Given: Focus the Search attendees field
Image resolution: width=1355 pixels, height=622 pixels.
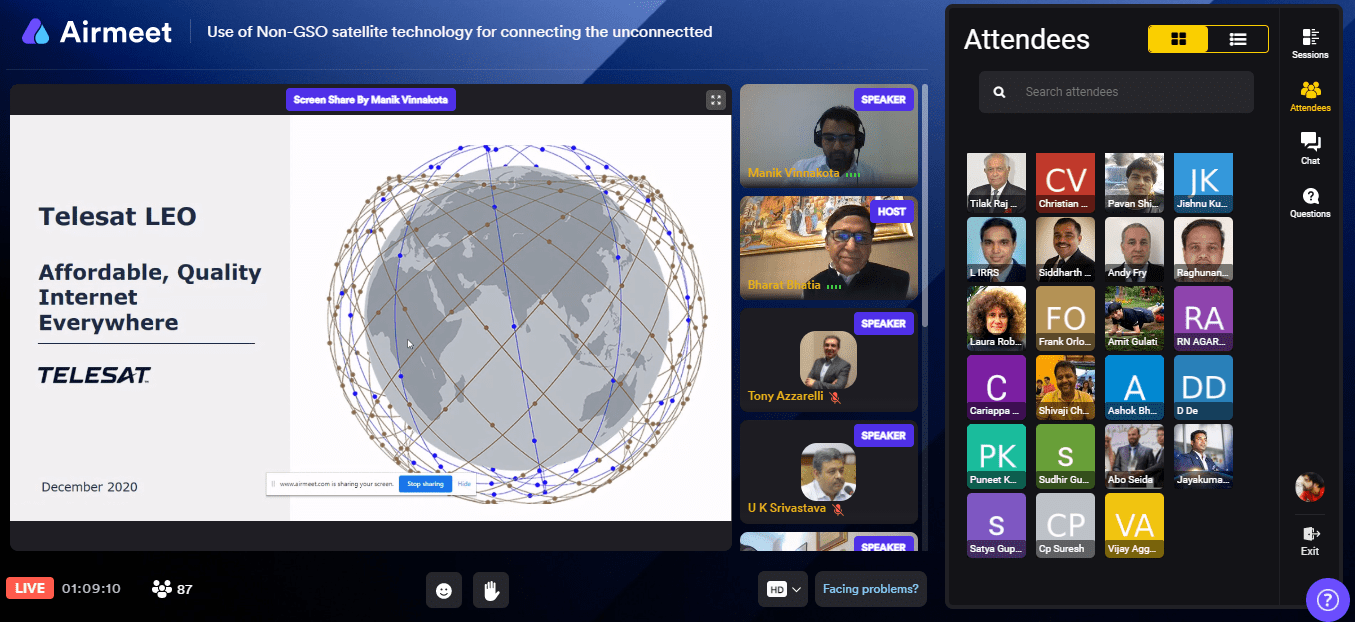Looking at the screenshot, I should pyautogui.click(x=1116, y=92).
